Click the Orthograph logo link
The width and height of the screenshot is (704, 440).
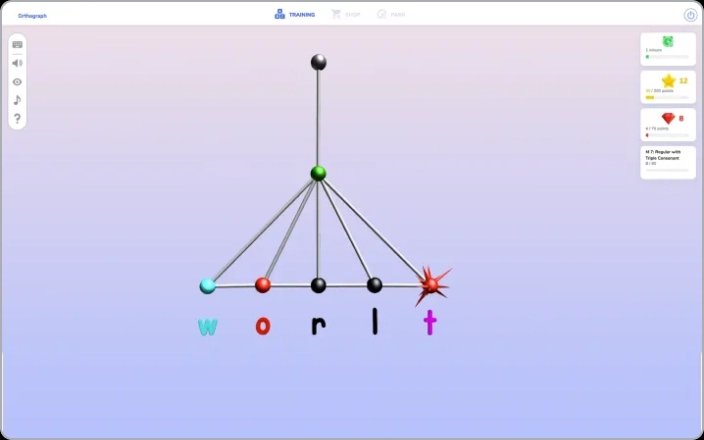coord(32,16)
